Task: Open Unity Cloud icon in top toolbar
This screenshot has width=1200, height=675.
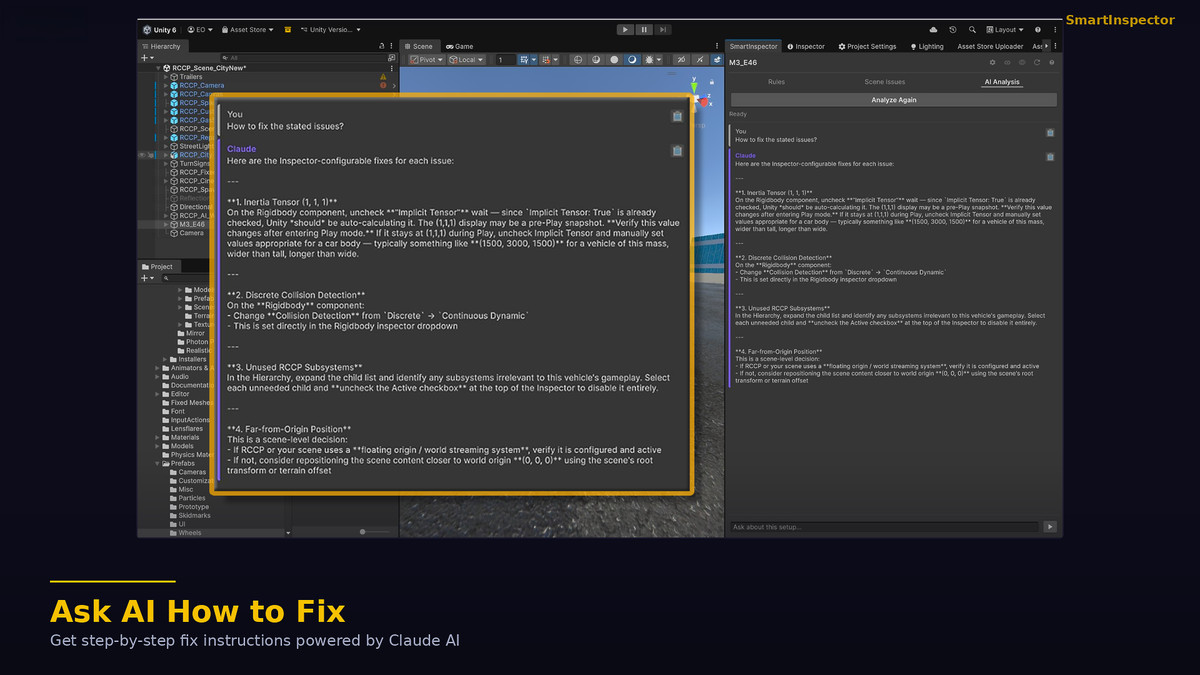Action: click(933, 30)
